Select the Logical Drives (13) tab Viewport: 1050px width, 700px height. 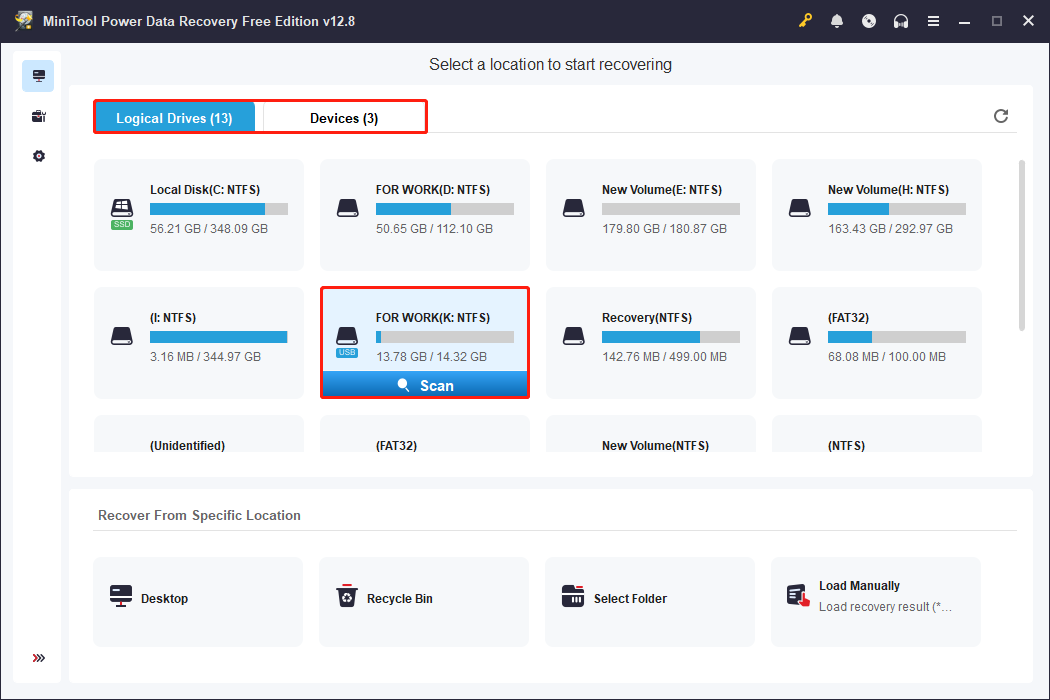[x=174, y=118]
